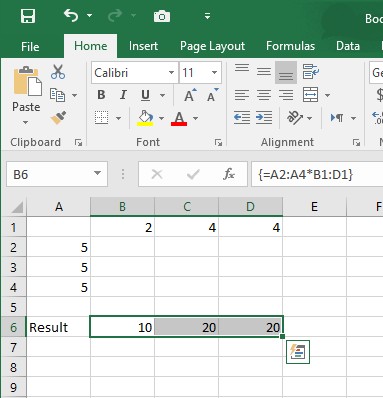Open the Undo history dropdown arrow
Screen dimensions: 383x398
coord(89,15)
